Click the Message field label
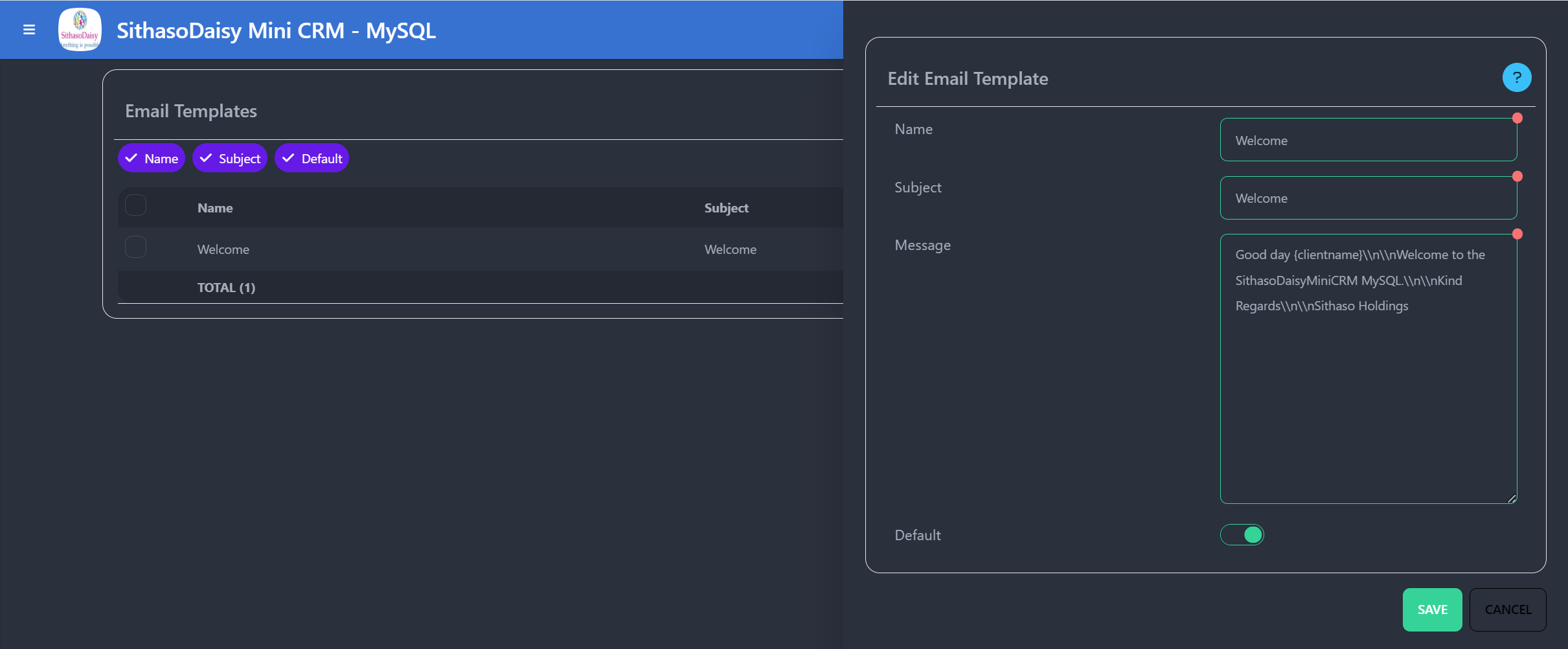Viewport: 1568px width, 649px height. (x=923, y=245)
